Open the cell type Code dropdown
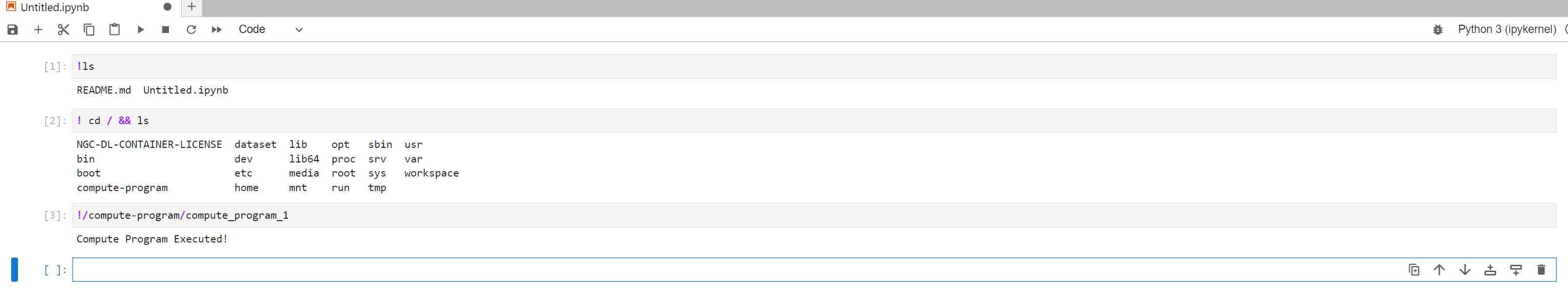This screenshot has width=1568, height=306. (270, 29)
